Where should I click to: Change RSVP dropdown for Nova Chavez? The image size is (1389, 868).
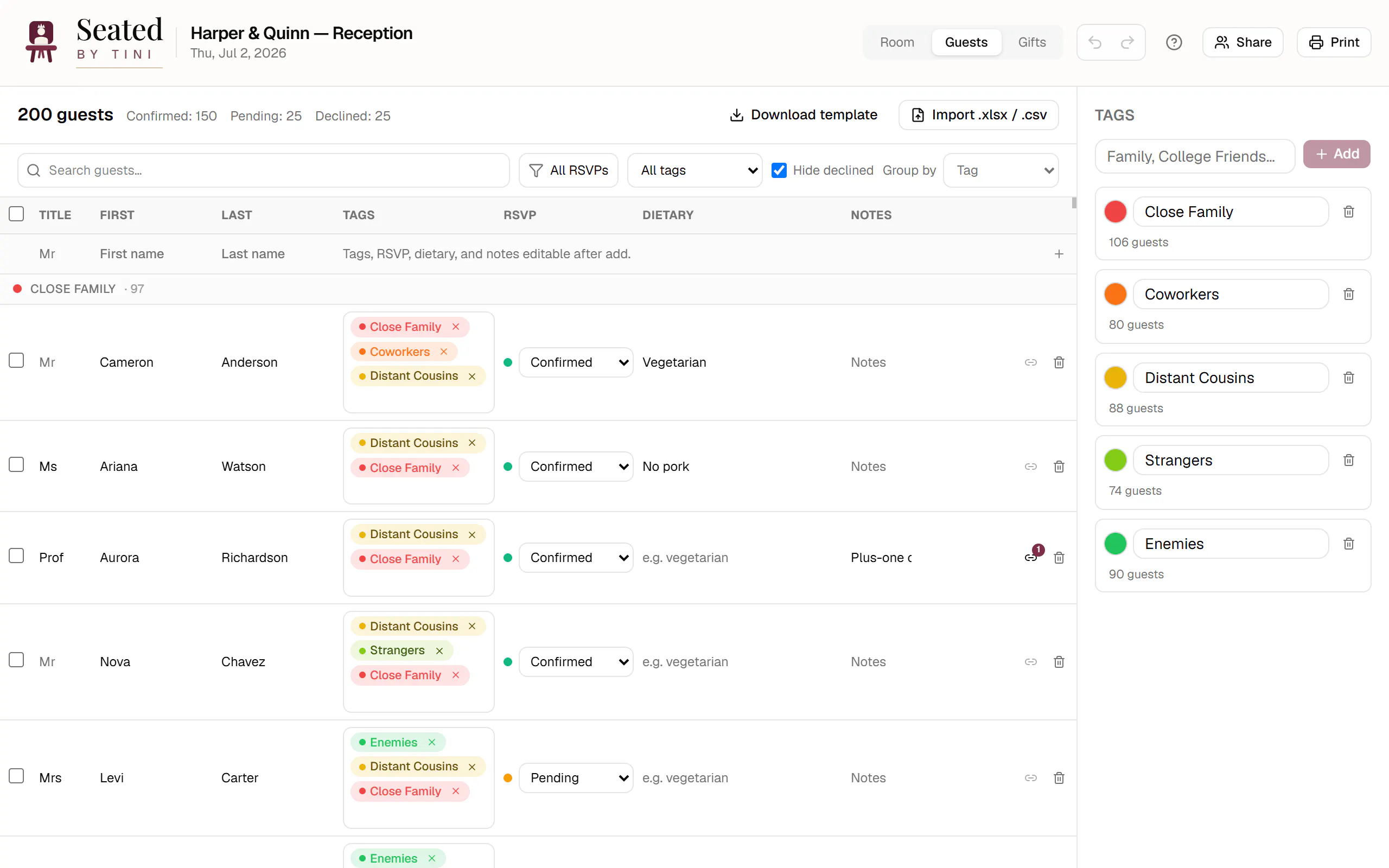pyautogui.click(x=576, y=662)
